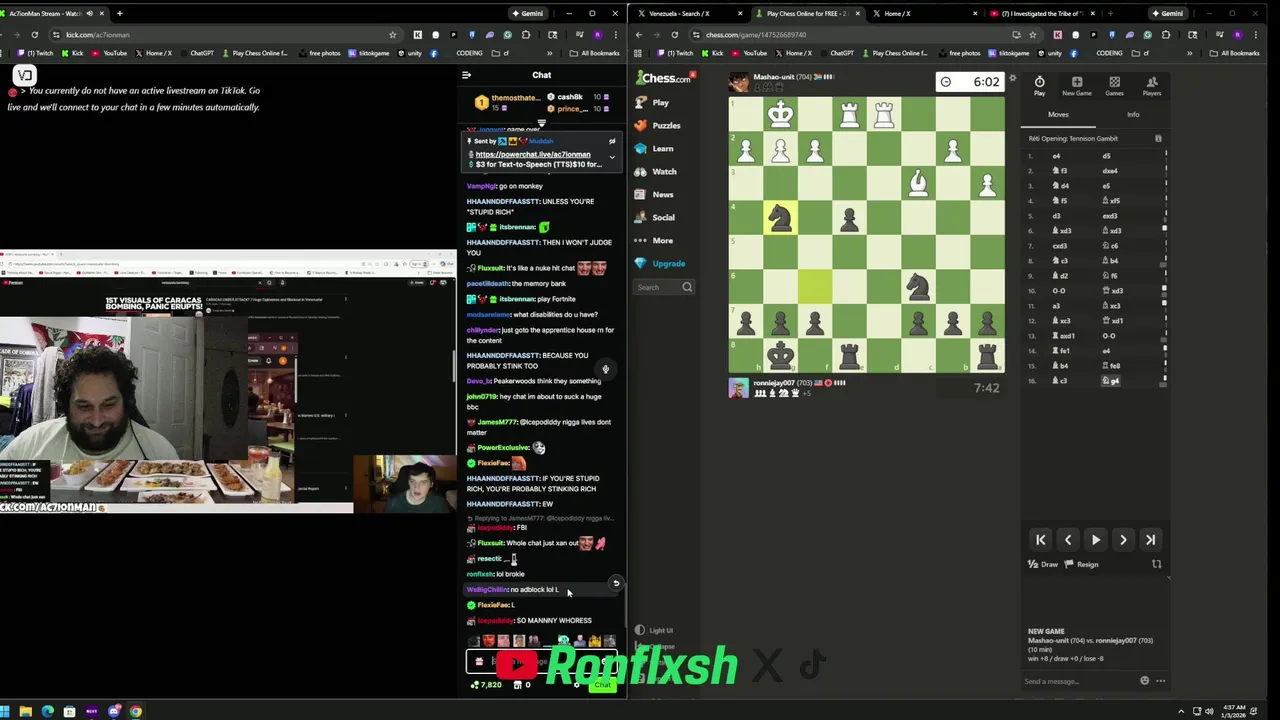This screenshot has height=720, width=1280.
Task: Click the resume chat scroll arrow icon
Action: pyautogui.click(x=616, y=583)
